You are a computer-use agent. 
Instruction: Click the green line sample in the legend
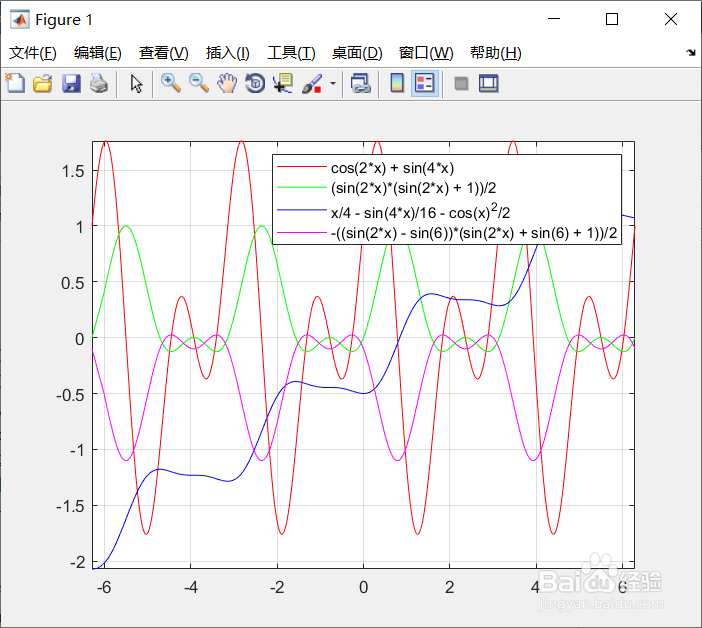click(302, 187)
